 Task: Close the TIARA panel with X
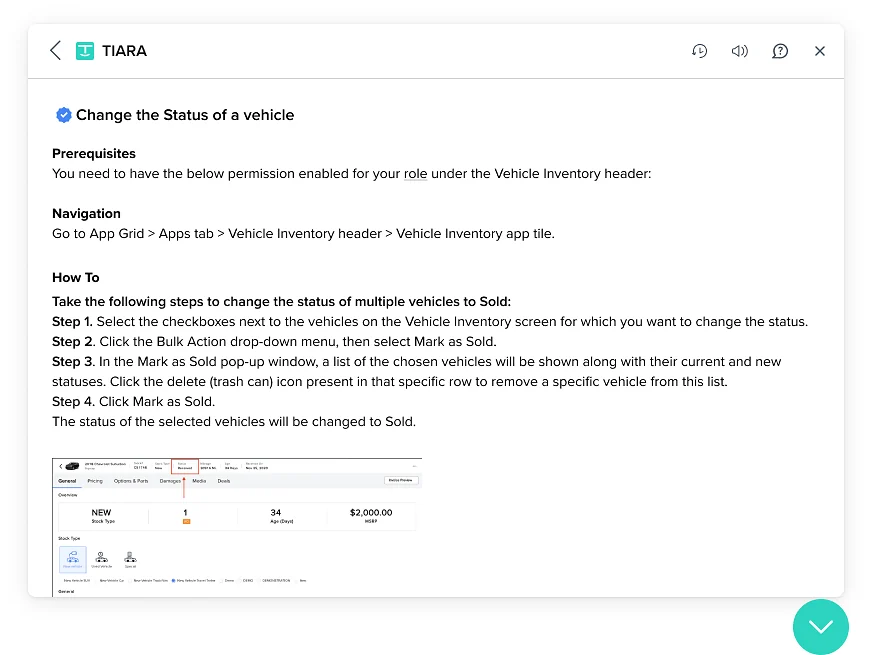point(820,51)
